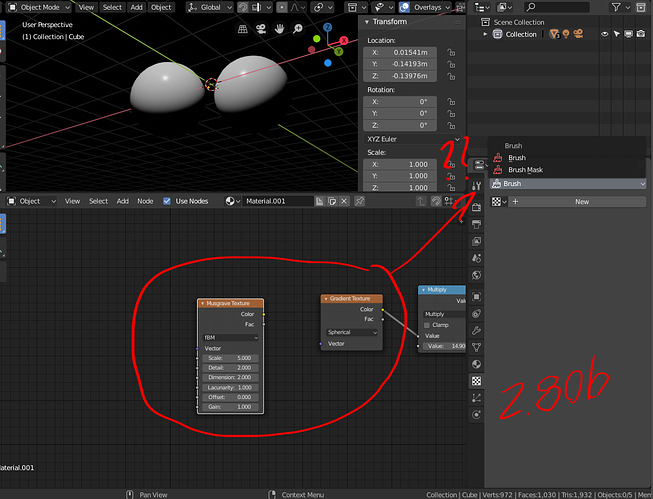This screenshot has width=653, height=499.
Task: Toggle Collection viewport monitor icon in the outliner
Action: point(628,34)
